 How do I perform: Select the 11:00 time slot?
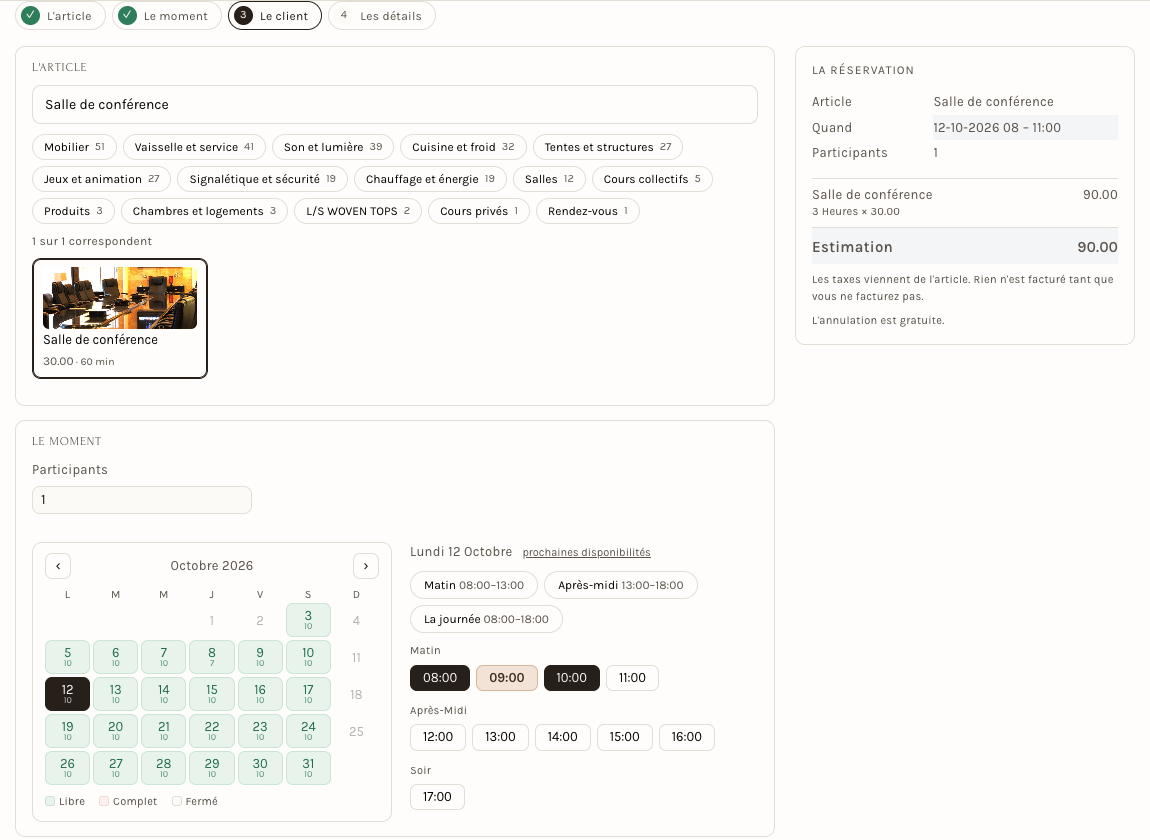[632, 678]
